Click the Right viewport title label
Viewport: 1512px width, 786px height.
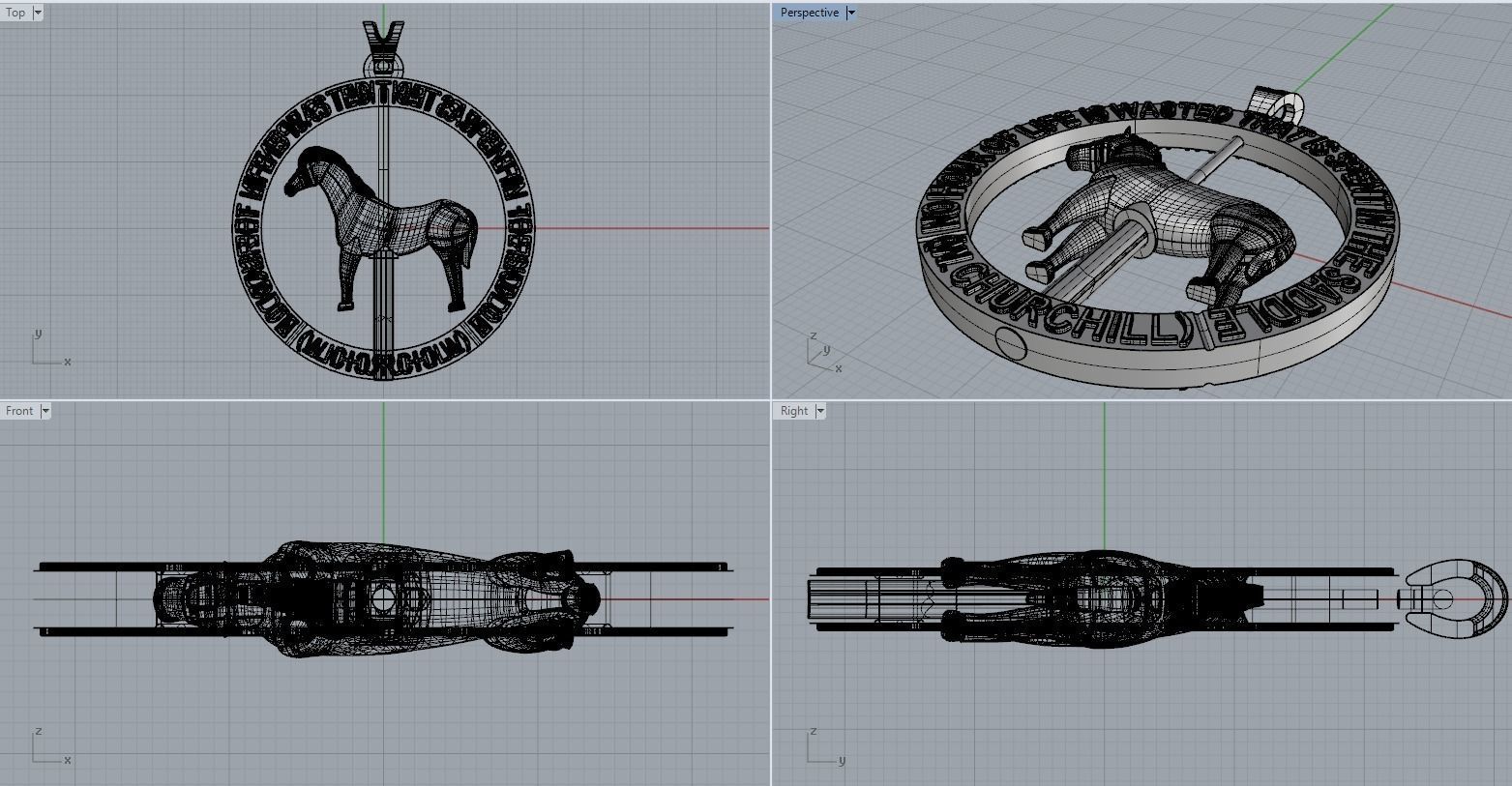coord(794,411)
